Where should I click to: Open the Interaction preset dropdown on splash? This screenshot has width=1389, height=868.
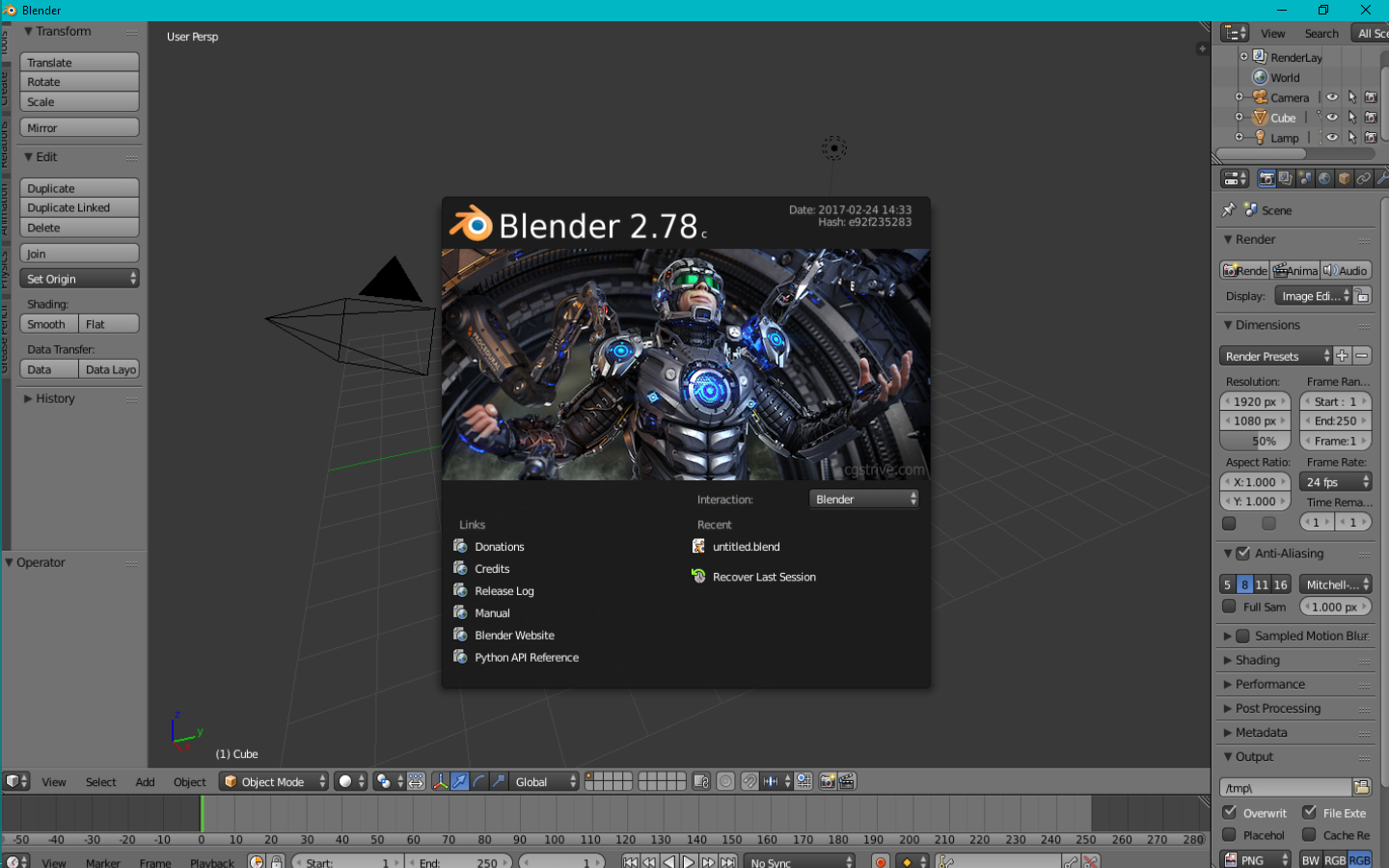point(863,500)
